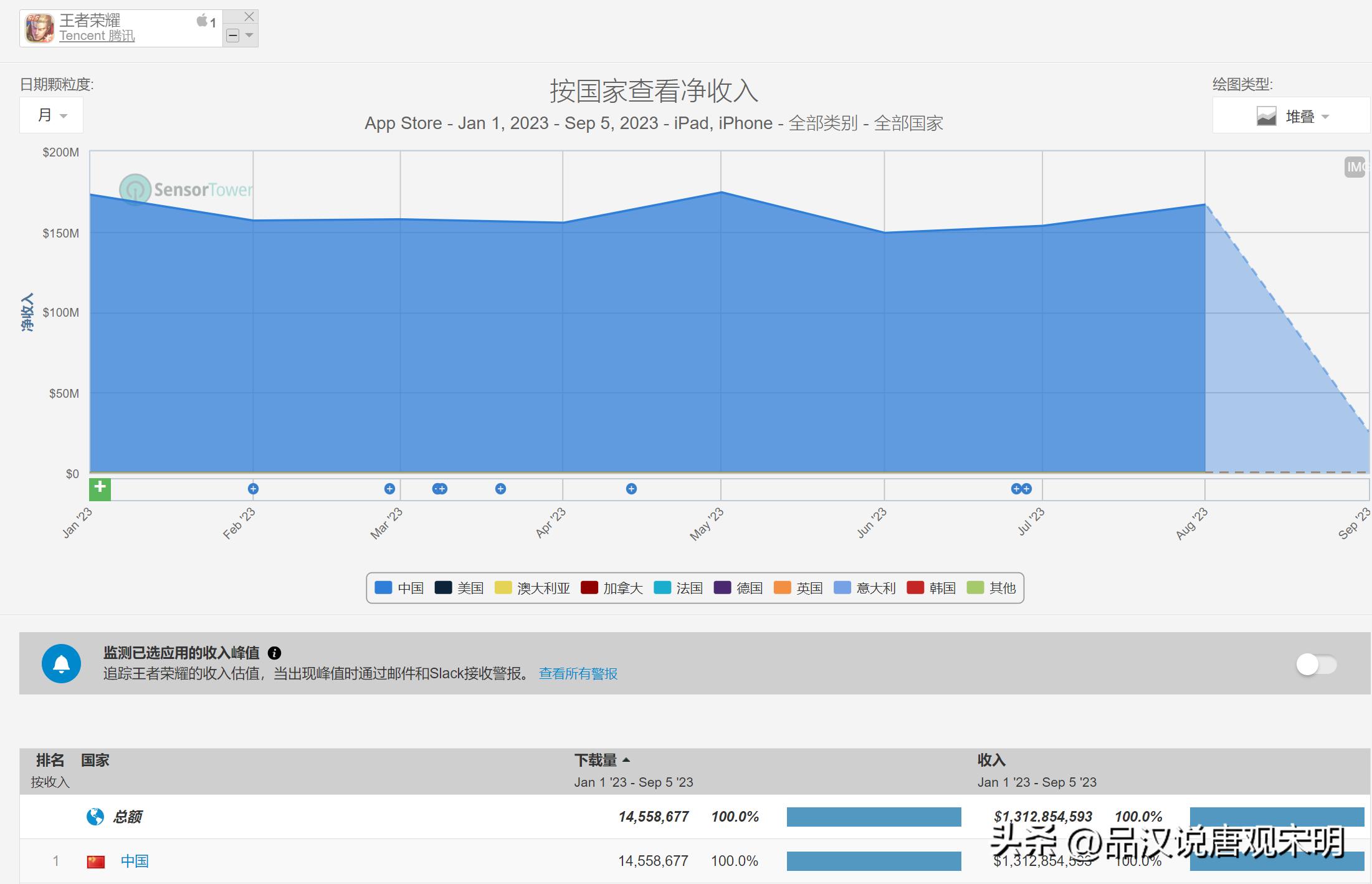Open the Tencent 腾讯 publisher link
Viewport: 1372px width, 884px height.
(97, 36)
